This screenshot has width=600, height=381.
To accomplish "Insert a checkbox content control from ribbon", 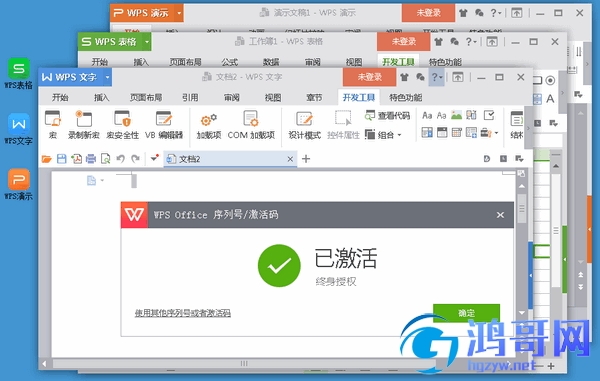I will coord(489,115).
